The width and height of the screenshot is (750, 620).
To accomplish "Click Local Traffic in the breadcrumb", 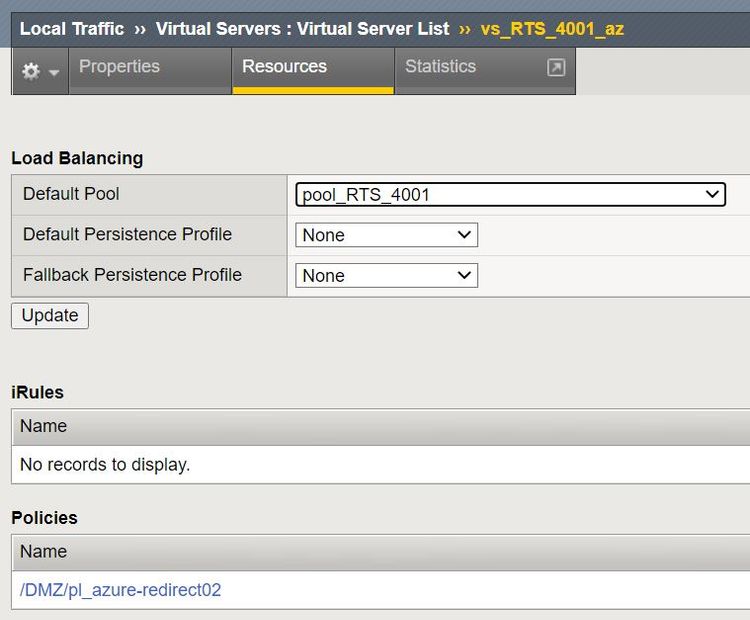I will (x=72, y=29).
